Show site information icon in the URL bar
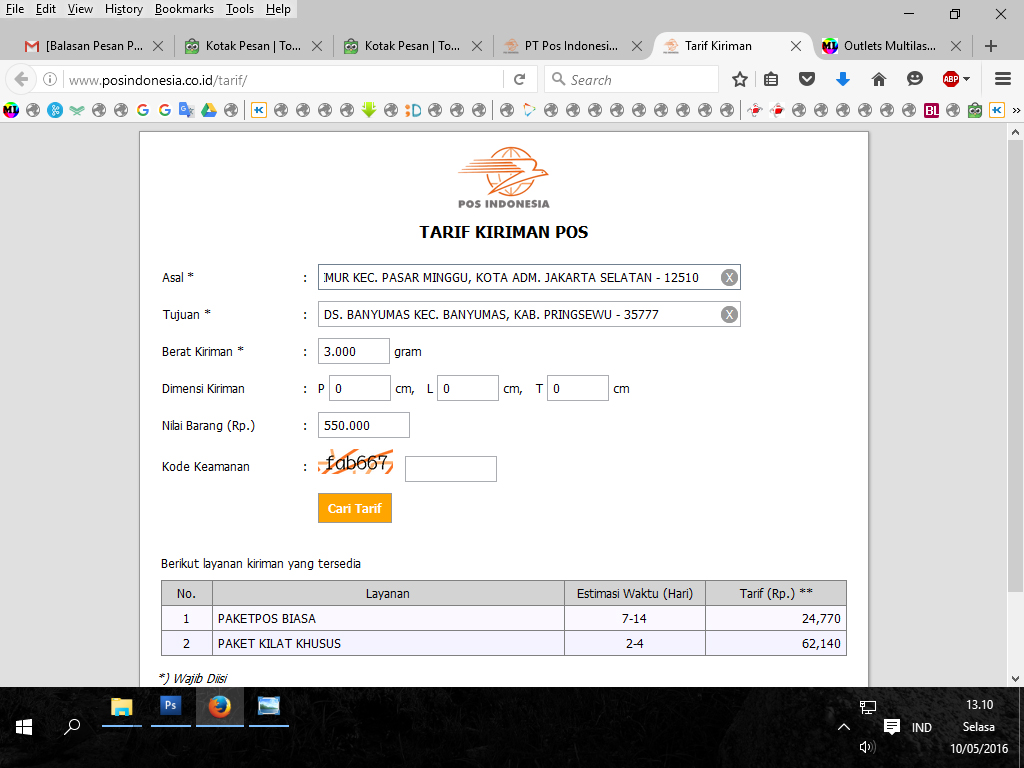Image resolution: width=1024 pixels, height=768 pixels. [x=50, y=80]
